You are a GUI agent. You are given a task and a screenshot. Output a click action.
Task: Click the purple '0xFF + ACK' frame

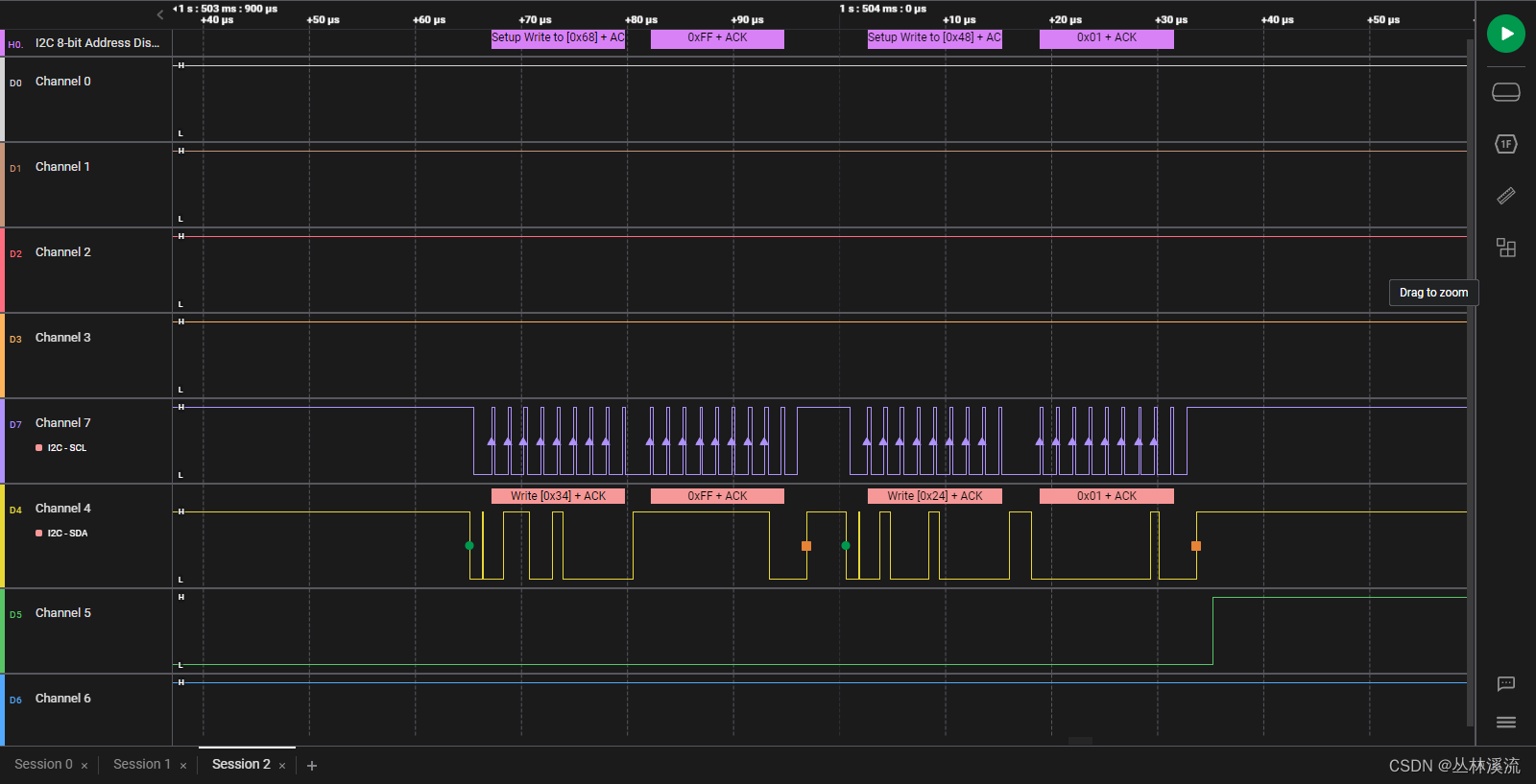point(717,38)
